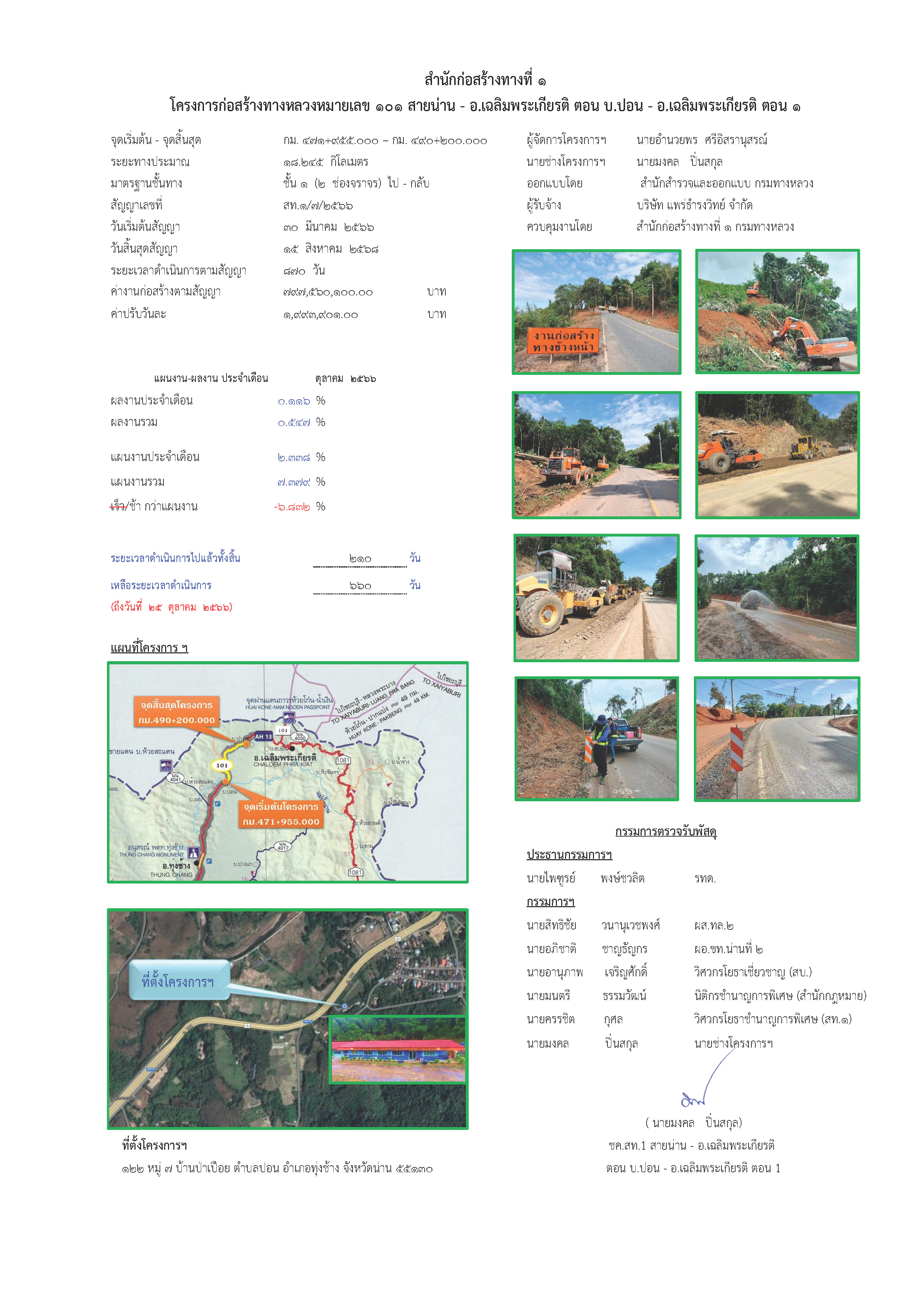Select committee member 'นายสิทธิชัย วนานุเวชพงศ์'
Screen dimensions: 924x1293
point(593,925)
